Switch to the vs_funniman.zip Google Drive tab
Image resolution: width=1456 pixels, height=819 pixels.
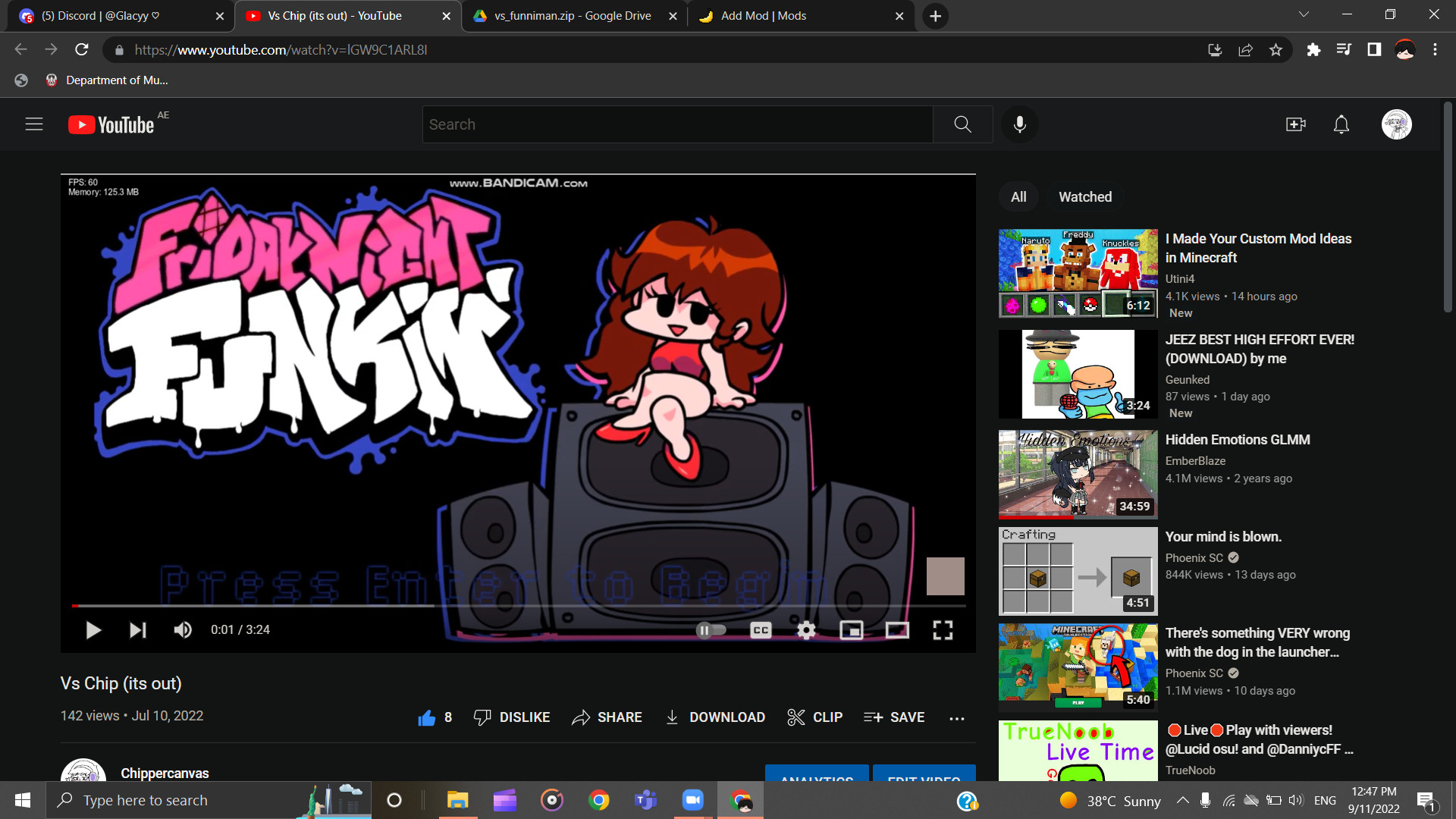pos(573,16)
